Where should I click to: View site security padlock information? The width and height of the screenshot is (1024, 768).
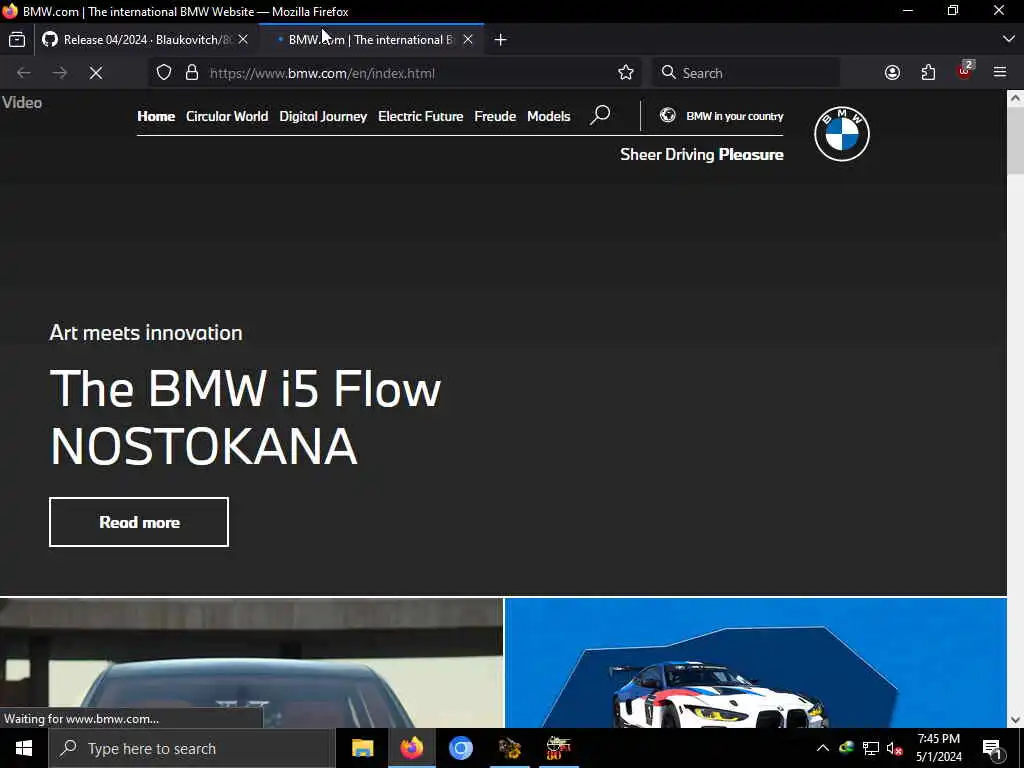point(191,72)
